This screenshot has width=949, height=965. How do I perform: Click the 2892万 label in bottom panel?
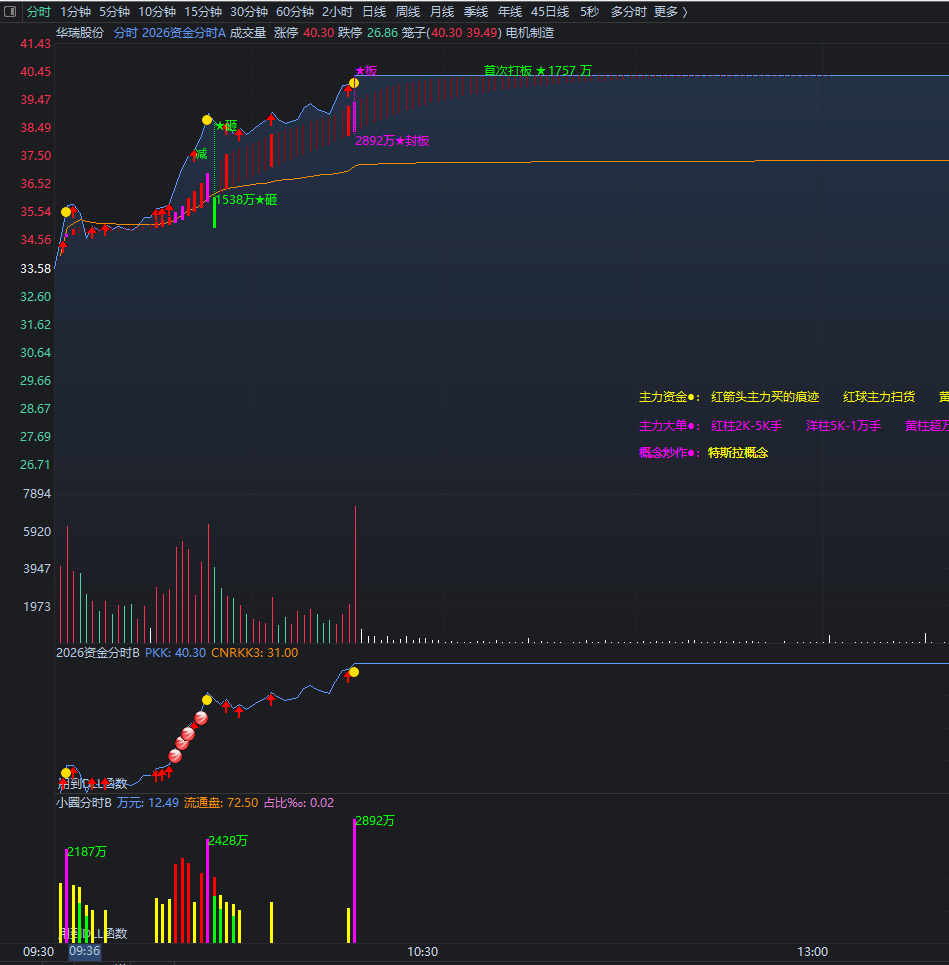[x=375, y=820]
